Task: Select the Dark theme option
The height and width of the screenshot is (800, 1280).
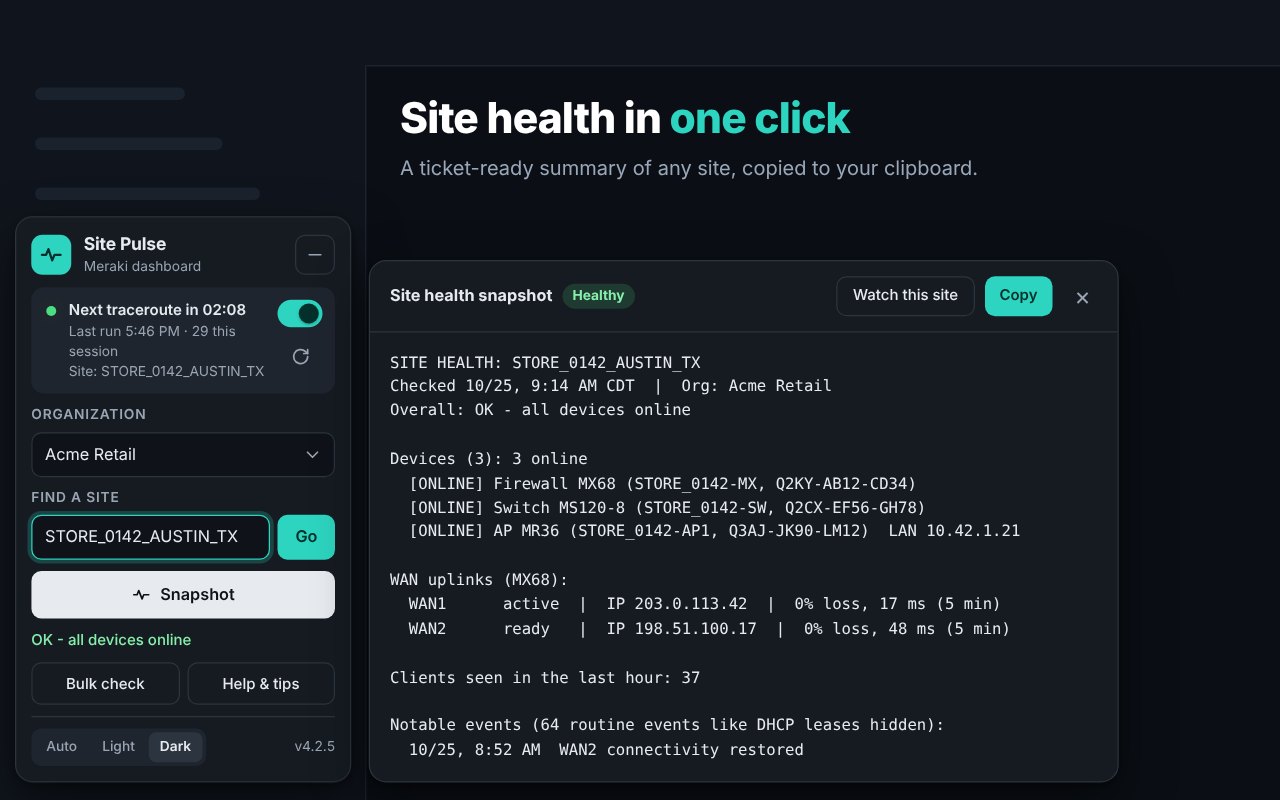Action: click(x=175, y=747)
